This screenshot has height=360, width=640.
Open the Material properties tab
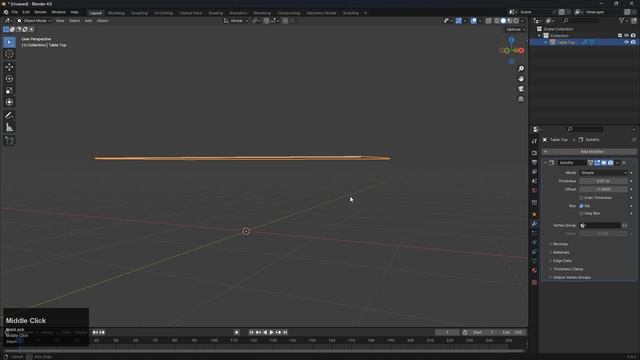[534, 270]
